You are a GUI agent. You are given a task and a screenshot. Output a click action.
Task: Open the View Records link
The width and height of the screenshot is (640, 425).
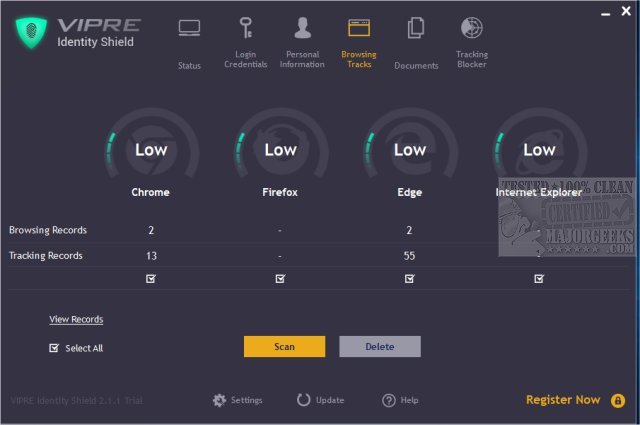(76, 319)
